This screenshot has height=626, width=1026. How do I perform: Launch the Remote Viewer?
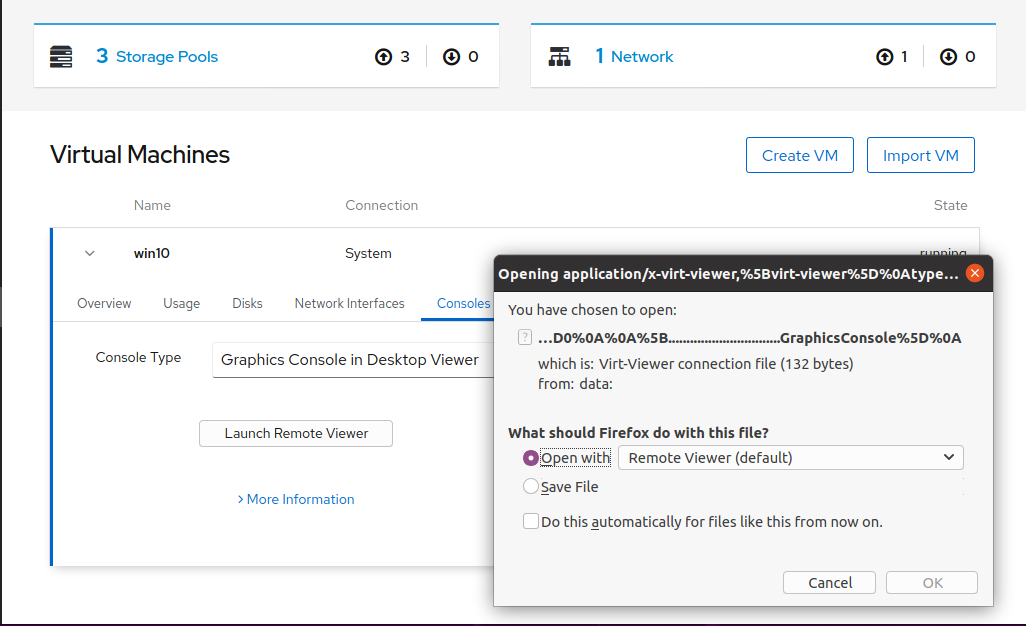295,433
